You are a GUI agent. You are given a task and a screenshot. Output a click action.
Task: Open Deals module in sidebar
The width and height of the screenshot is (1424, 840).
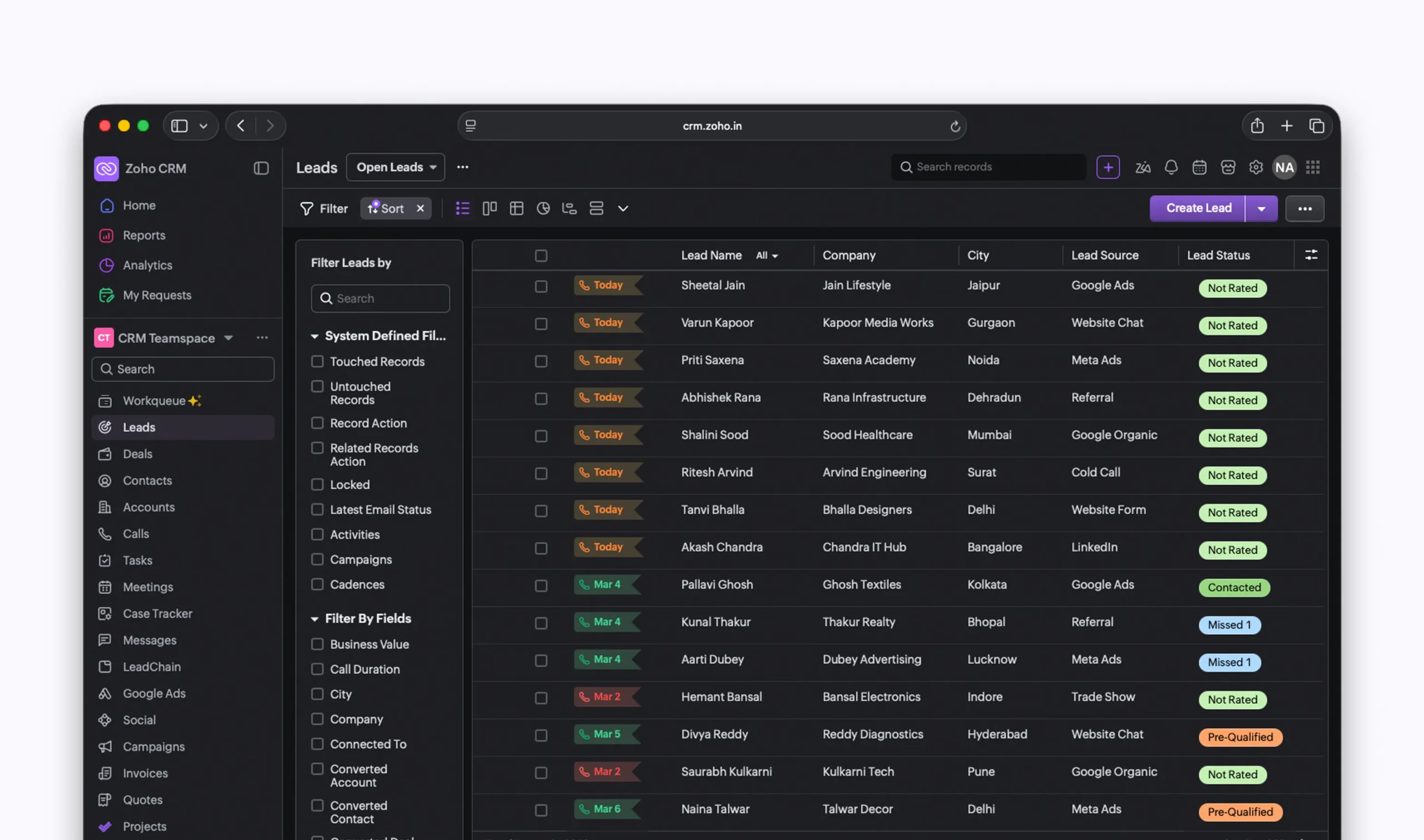click(x=137, y=454)
